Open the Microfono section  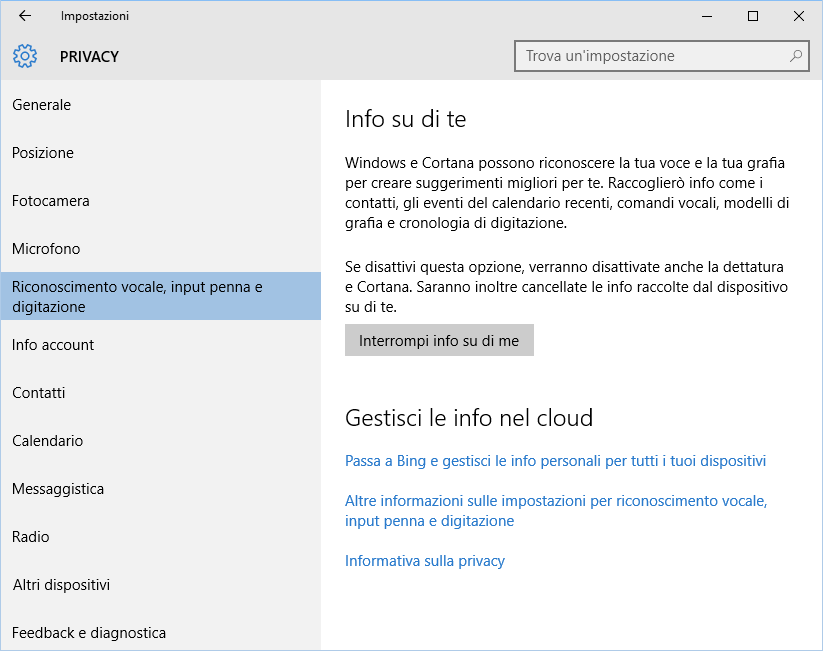[161, 249]
